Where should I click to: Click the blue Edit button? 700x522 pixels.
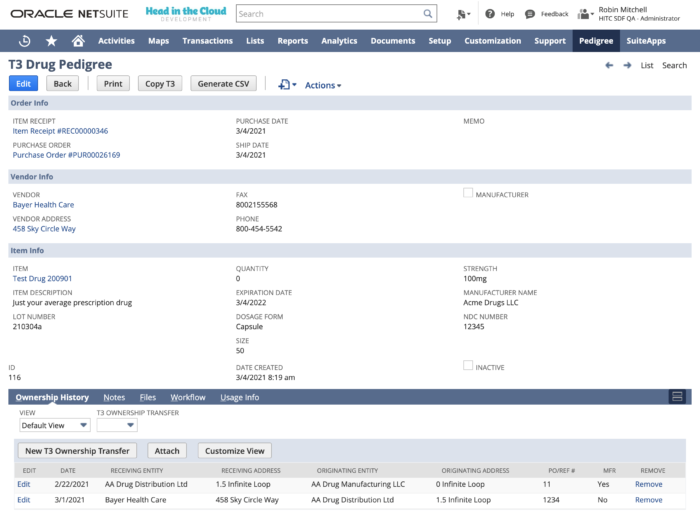[23, 84]
